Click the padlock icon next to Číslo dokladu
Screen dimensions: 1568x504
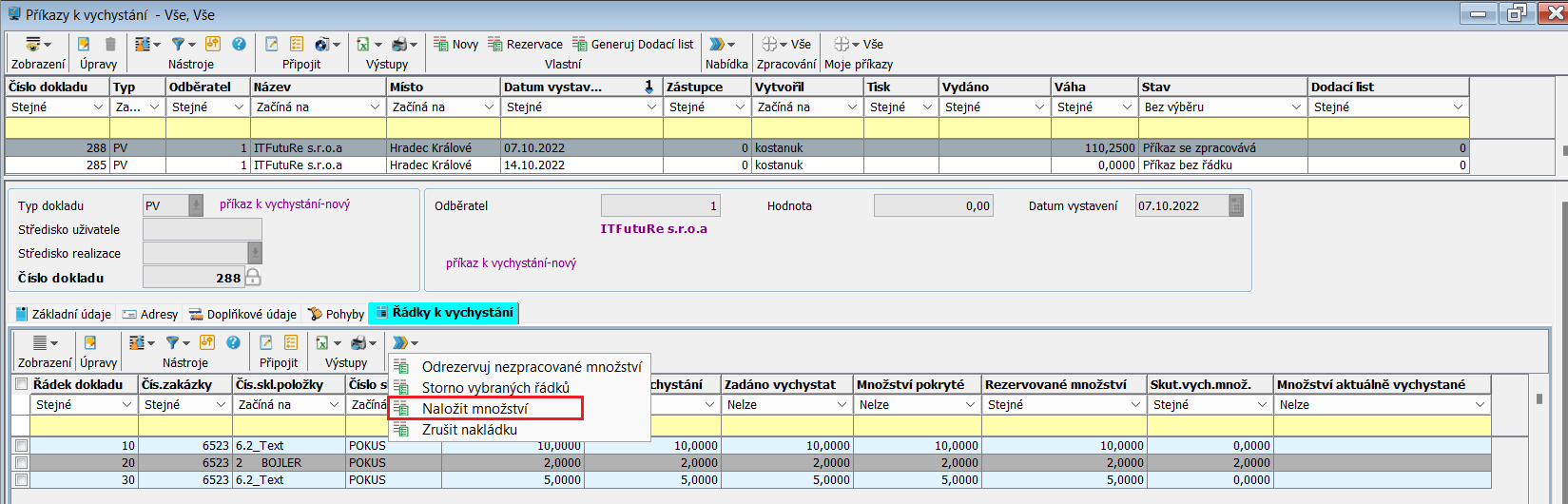[x=253, y=278]
